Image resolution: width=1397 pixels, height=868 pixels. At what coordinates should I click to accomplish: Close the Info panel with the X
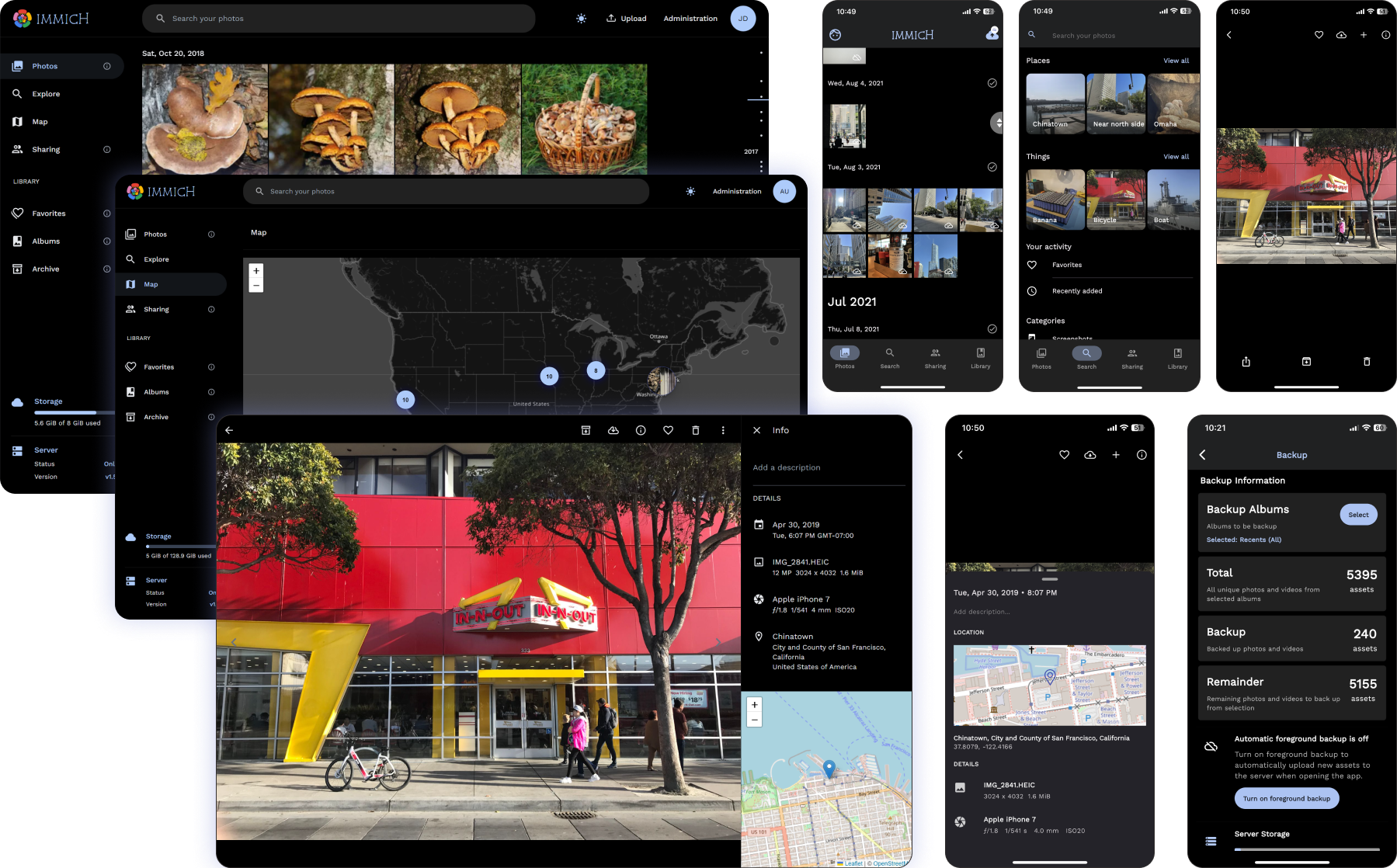point(756,430)
